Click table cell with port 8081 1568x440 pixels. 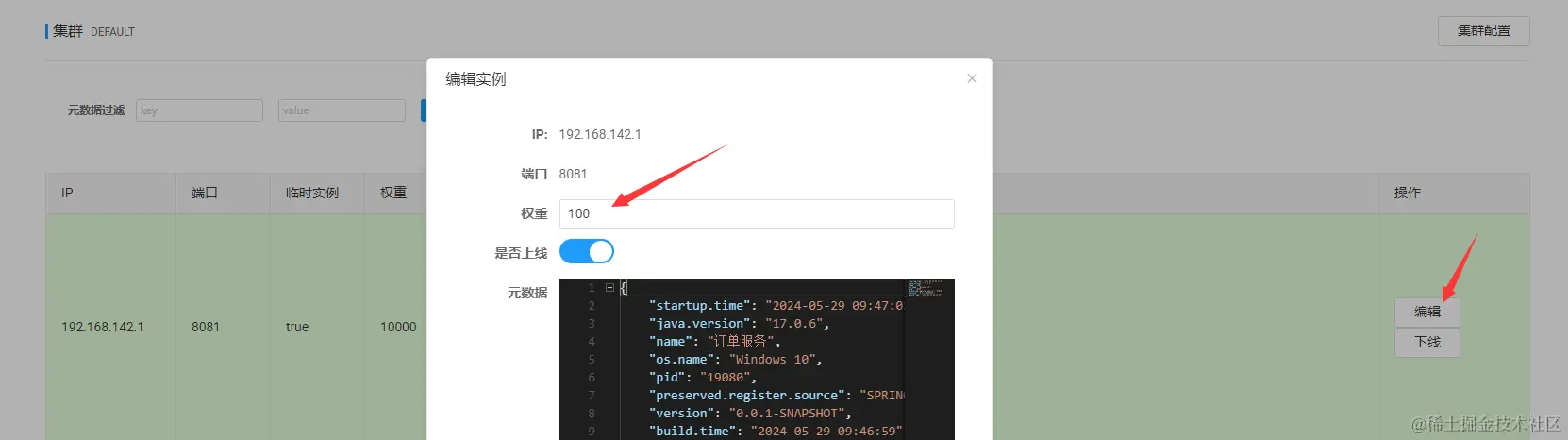206,327
